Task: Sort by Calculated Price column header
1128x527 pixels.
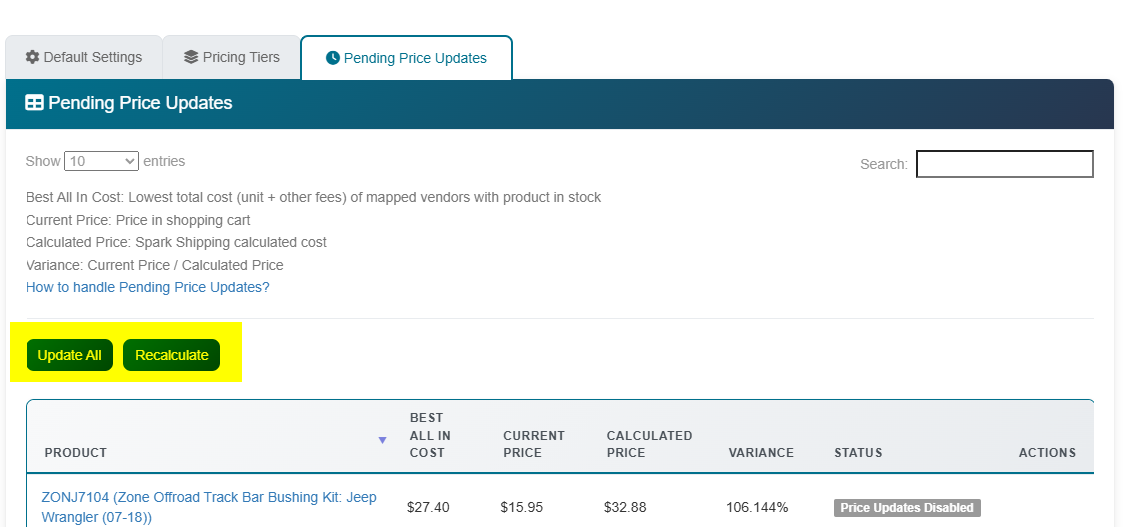Action: point(649,444)
